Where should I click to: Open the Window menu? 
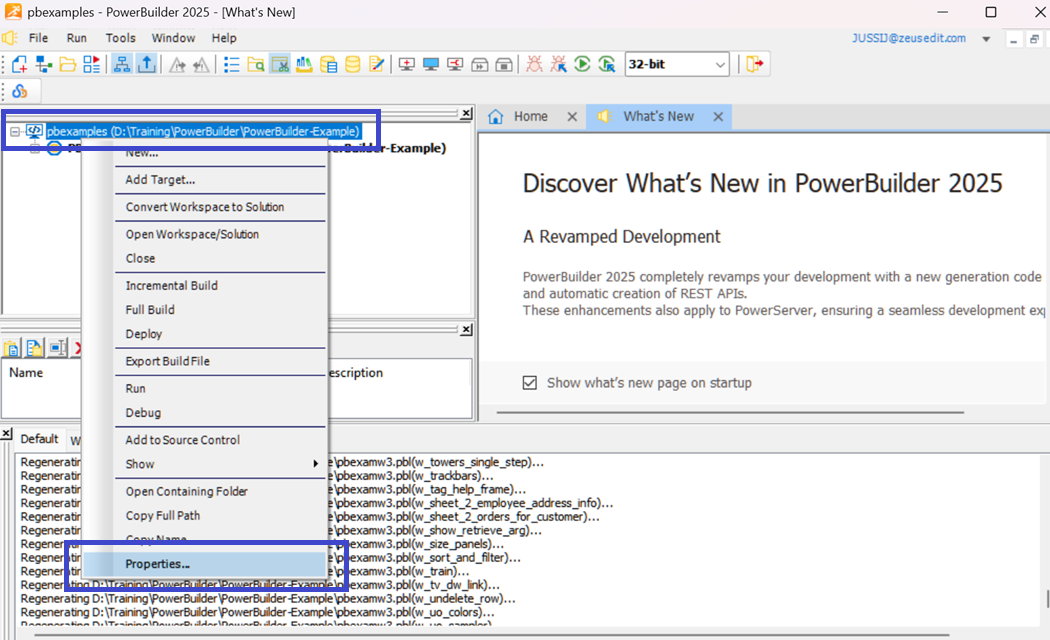173,38
